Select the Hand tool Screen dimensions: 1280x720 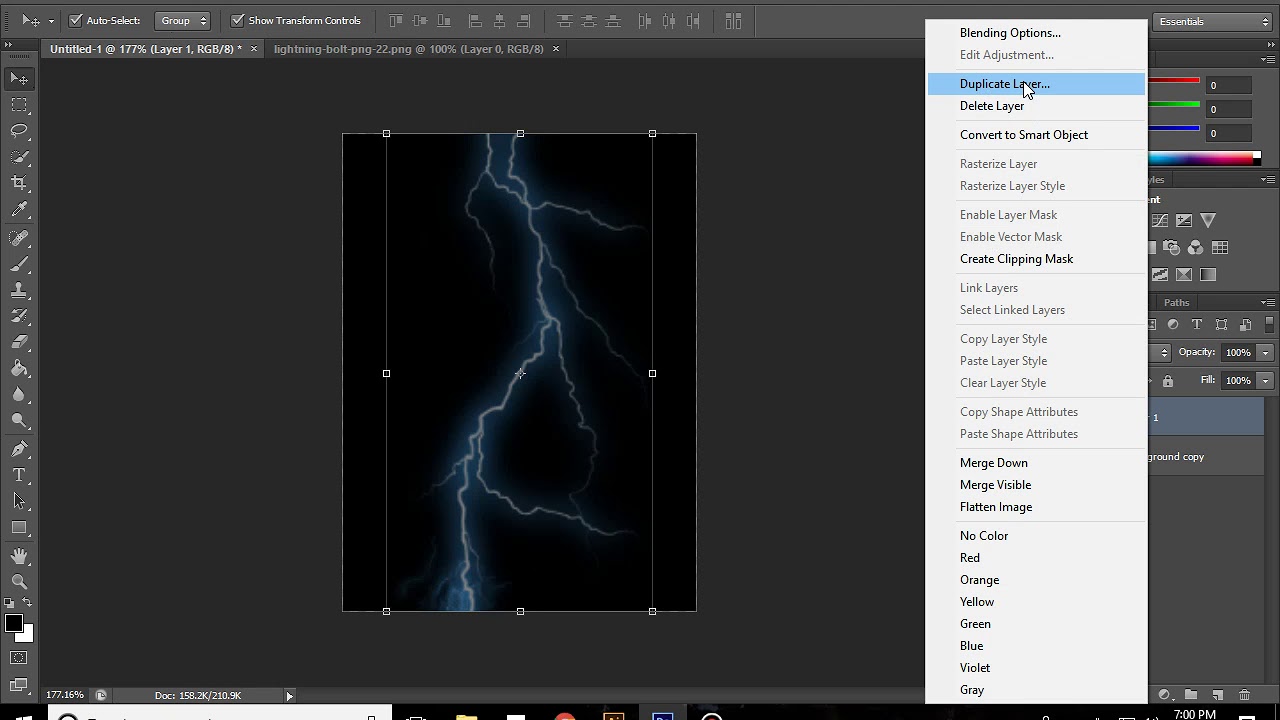(x=19, y=556)
